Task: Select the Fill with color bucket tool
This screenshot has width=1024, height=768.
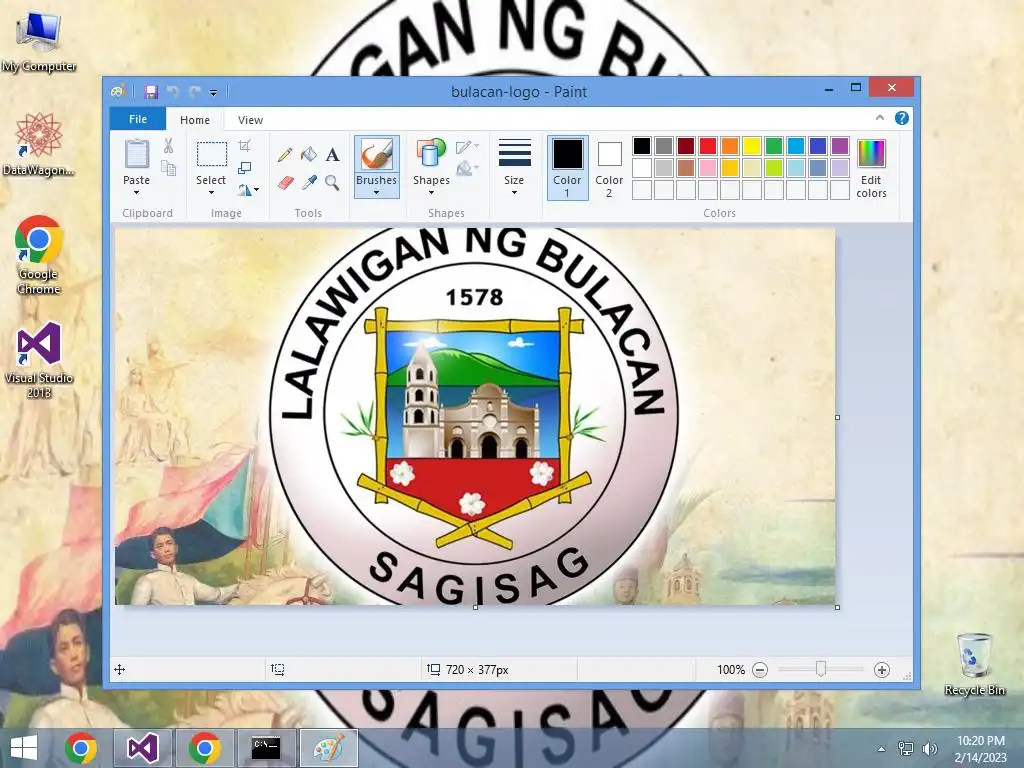Action: [x=309, y=155]
